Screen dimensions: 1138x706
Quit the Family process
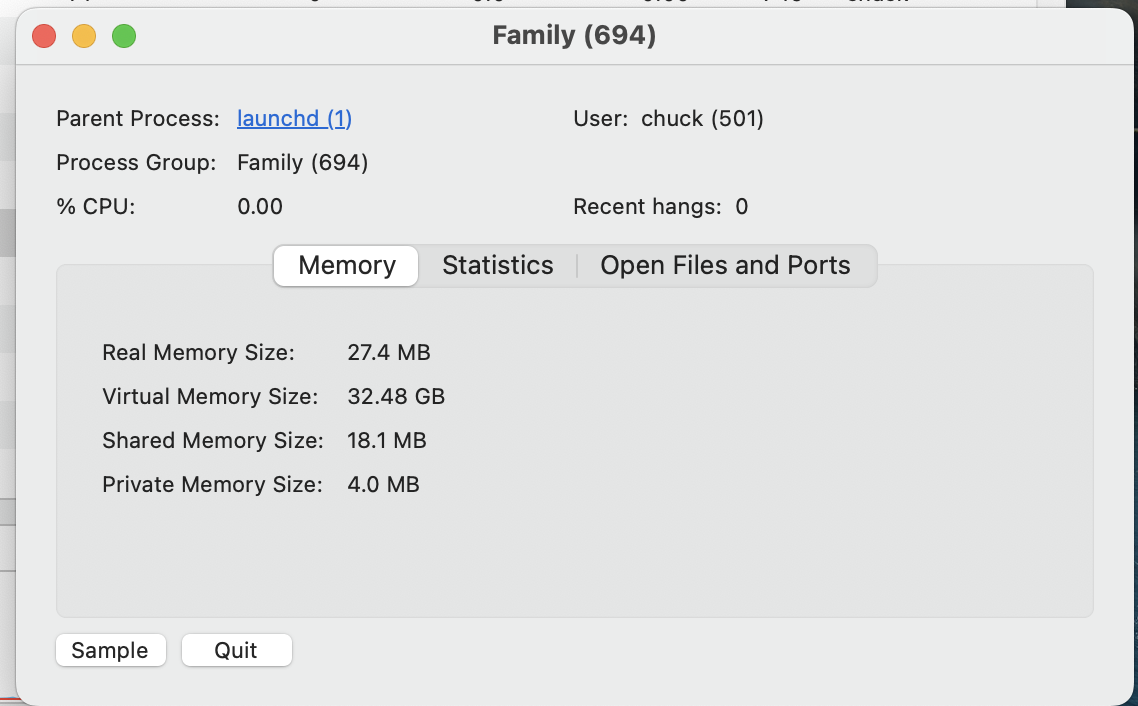pyautogui.click(x=236, y=651)
